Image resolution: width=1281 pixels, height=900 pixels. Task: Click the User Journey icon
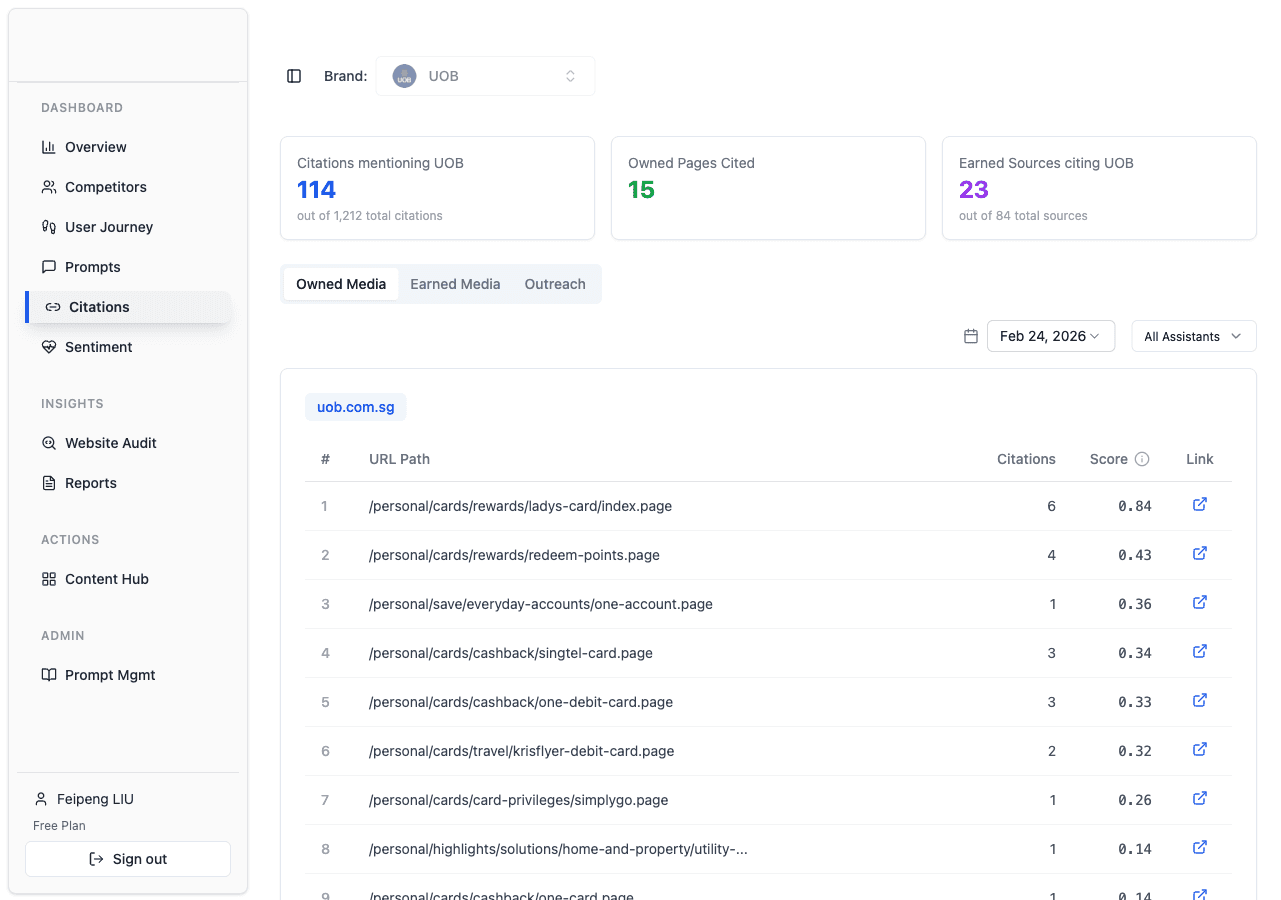point(49,227)
